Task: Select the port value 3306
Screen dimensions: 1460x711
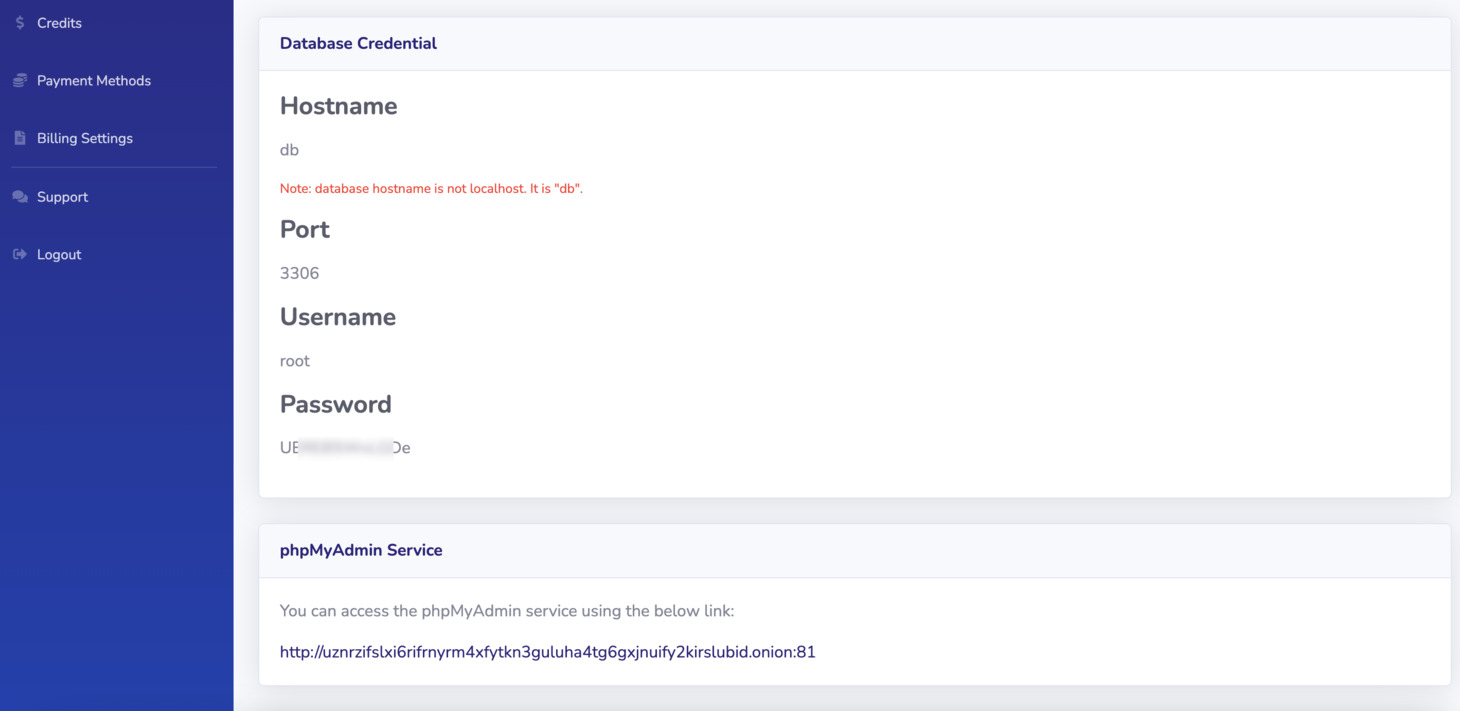Action: pos(299,273)
